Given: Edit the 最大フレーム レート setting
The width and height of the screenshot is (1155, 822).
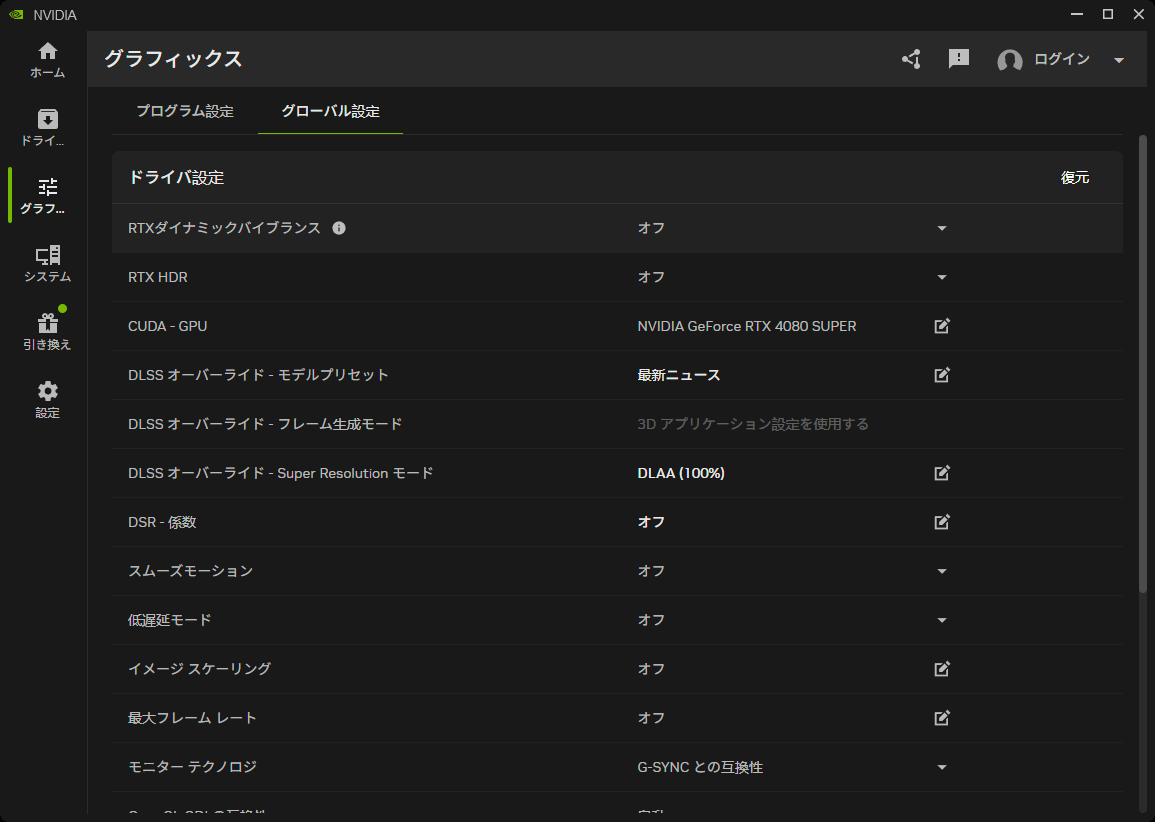Looking at the screenshot, I should tap(941, 718).
